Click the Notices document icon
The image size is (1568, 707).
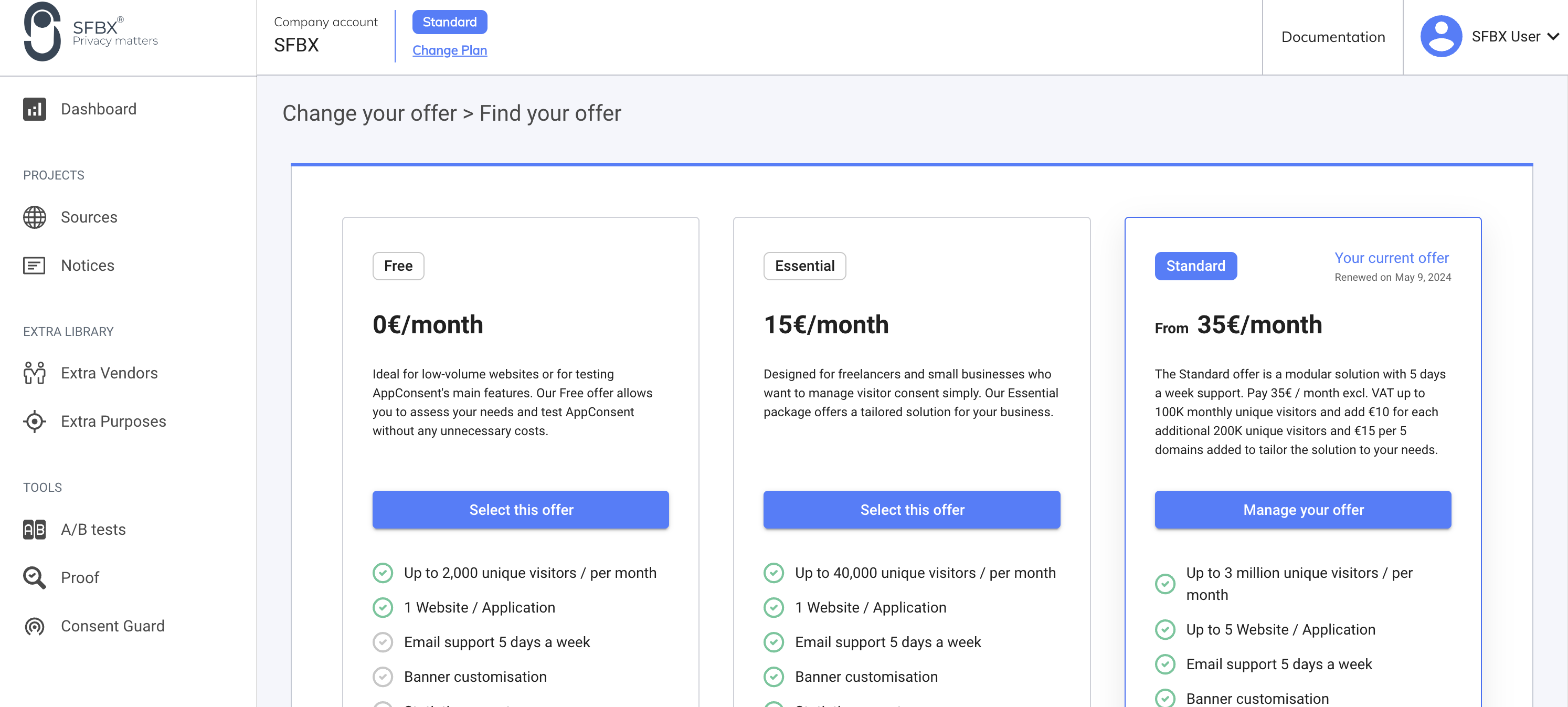click(x=34, y=266)
